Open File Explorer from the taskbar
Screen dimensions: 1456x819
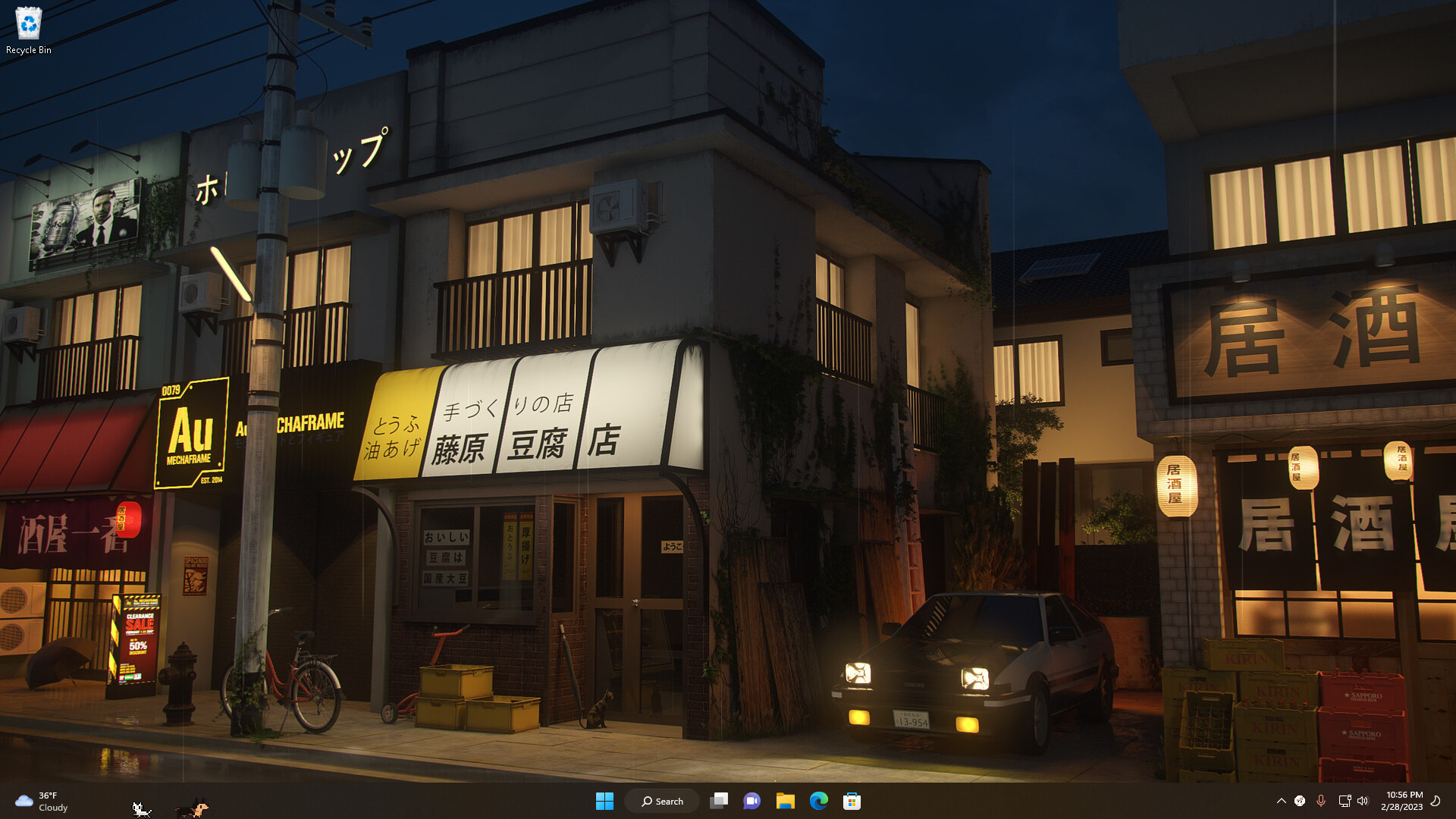[785, 801]
